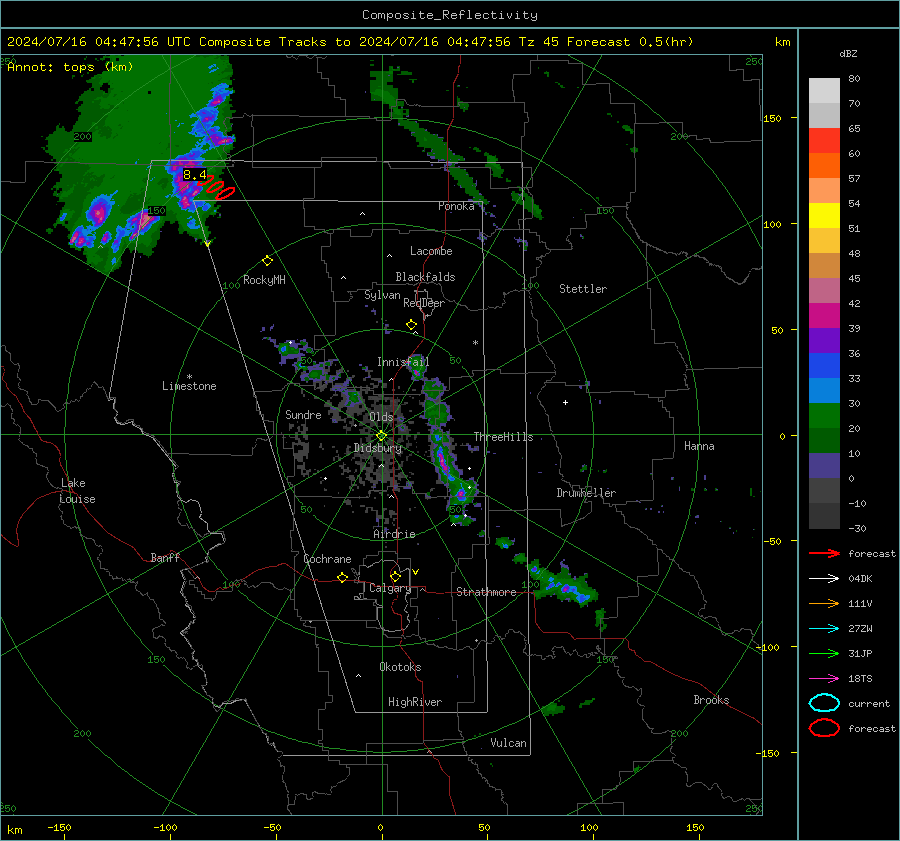Image resolution: width=900 pixels, height=841 pixels.
Task: Pick the green swatch between 30 and 20
Action: (824, 416)
